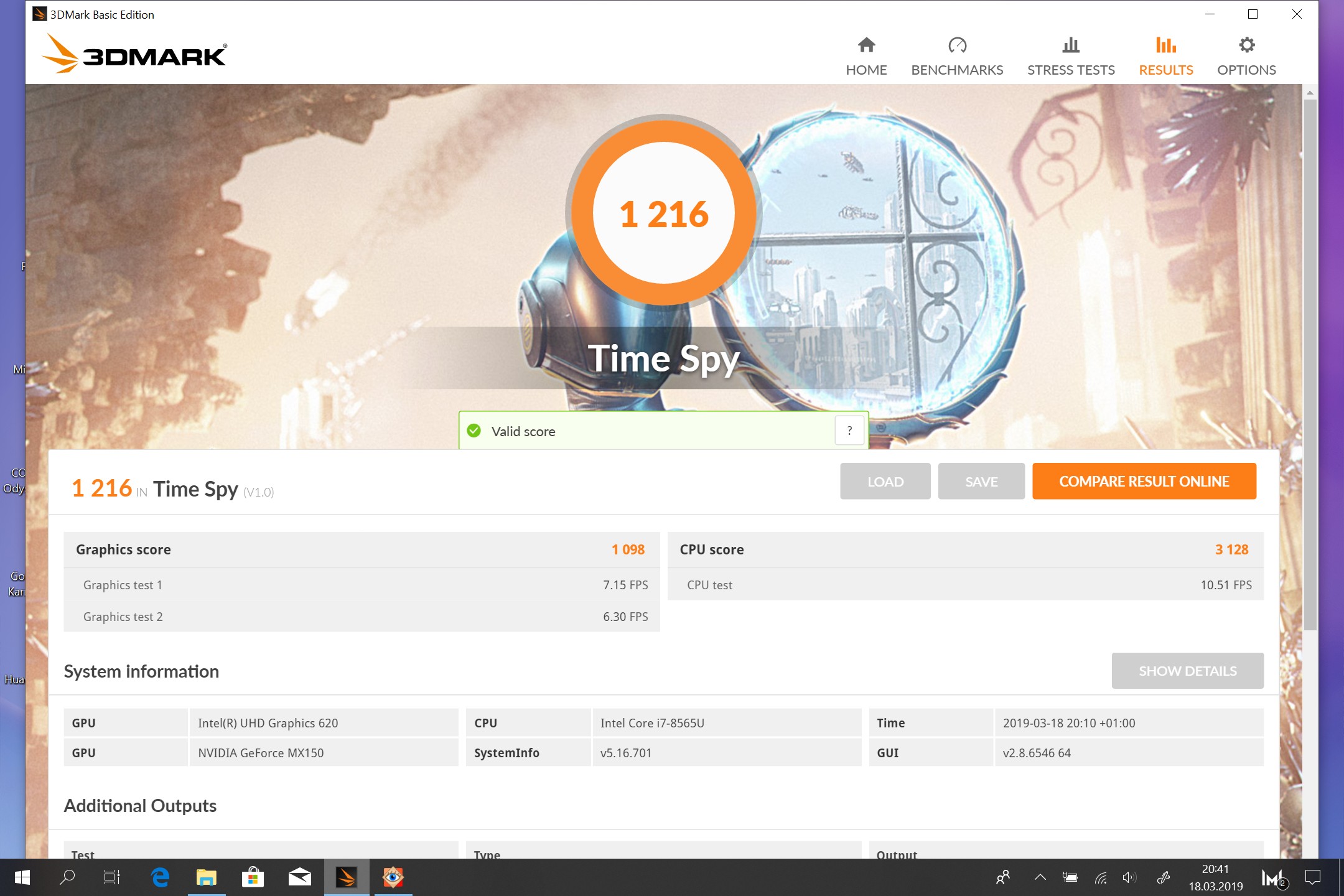Screen dimensions: 1344x896
Task: Click the System information heading
Action: tap(141, 671)
